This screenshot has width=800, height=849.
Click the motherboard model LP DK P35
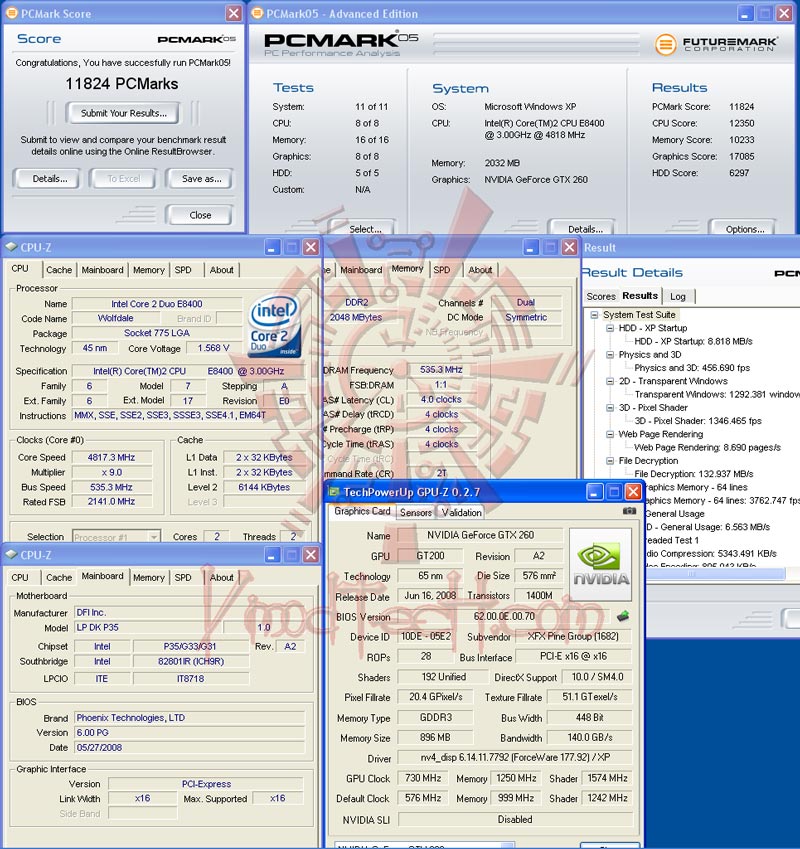pyautogui.click(x=148, y=628)
